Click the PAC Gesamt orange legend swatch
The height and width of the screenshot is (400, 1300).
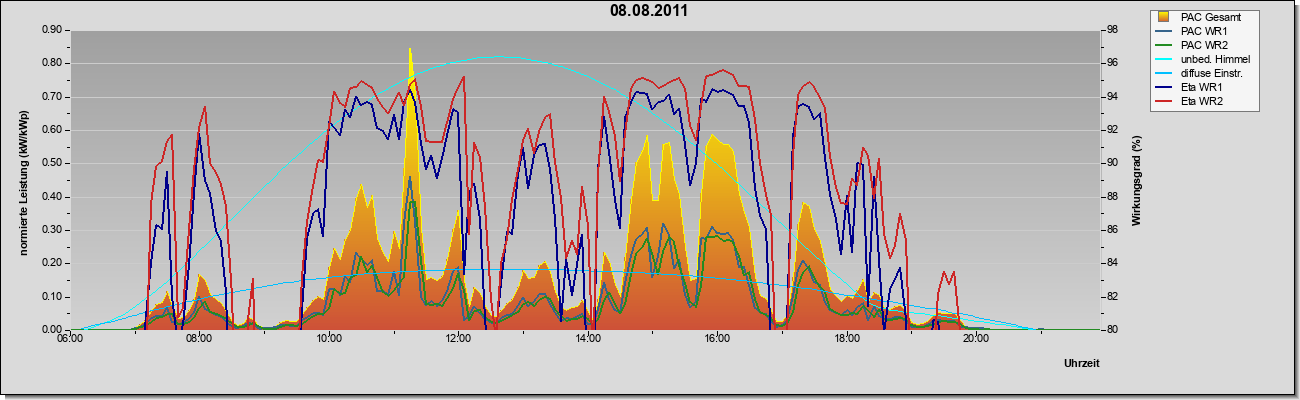pyautogui.click(x=1164, y=17)
